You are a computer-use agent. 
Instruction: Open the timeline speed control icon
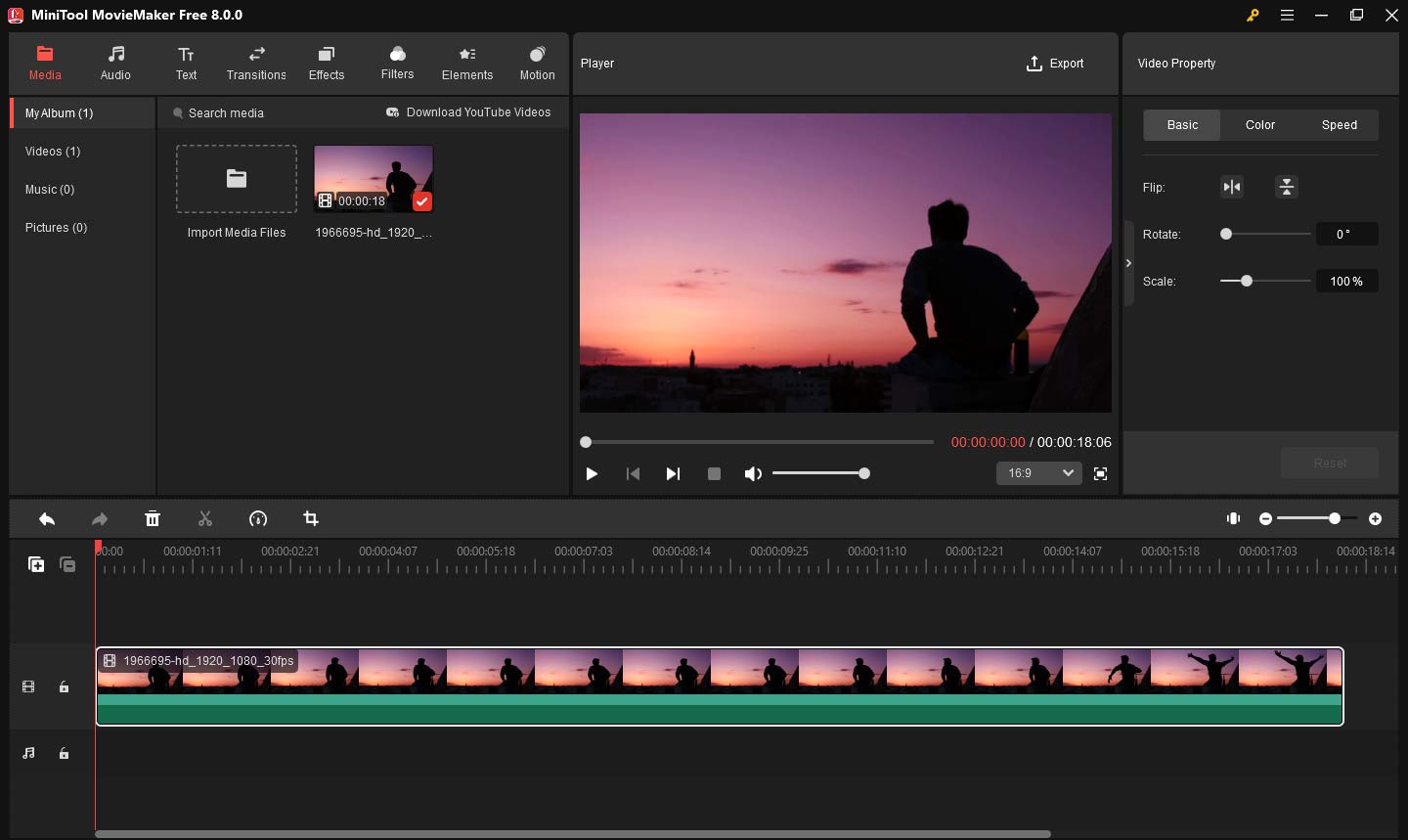(258, 519)
